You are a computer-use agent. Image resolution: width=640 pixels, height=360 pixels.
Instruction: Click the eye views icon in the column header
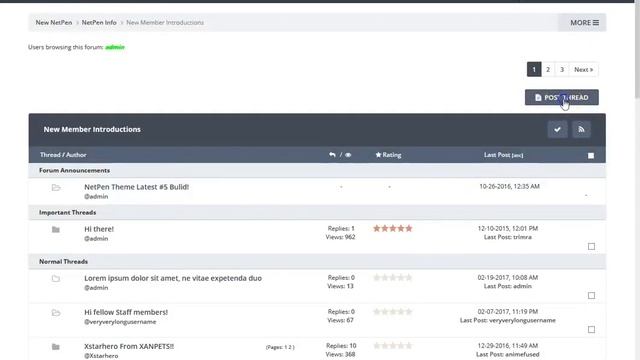(348, 155)
